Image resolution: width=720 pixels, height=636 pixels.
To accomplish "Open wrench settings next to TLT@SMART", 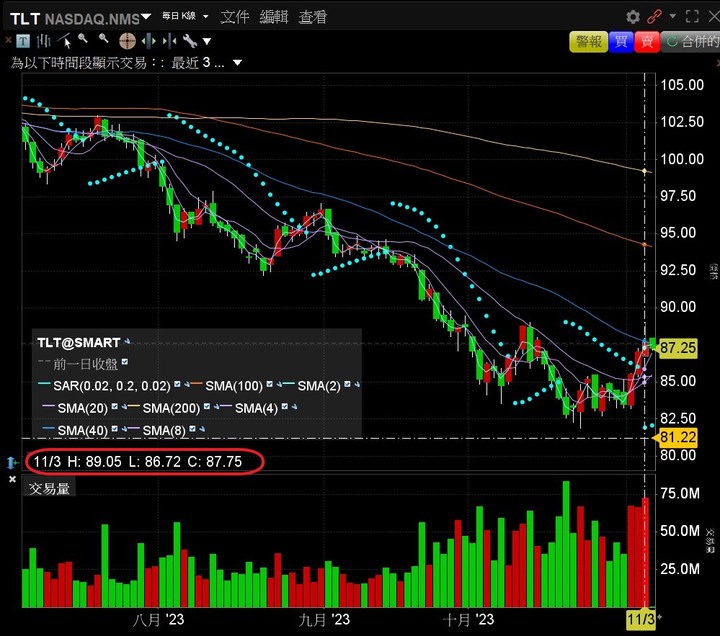I will 127,342.
